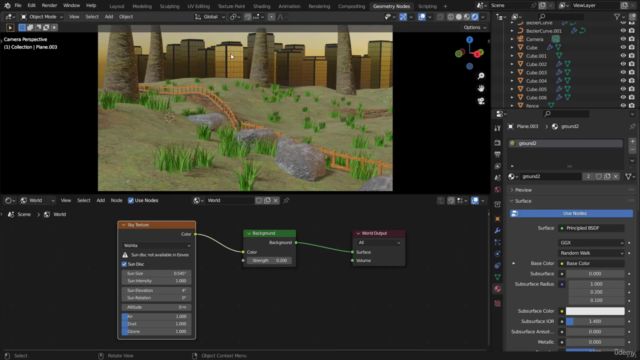Open the Object properties tab icon
Viewport: 640px width, 360px height.
pyautogui.click(x=497, y=219)
